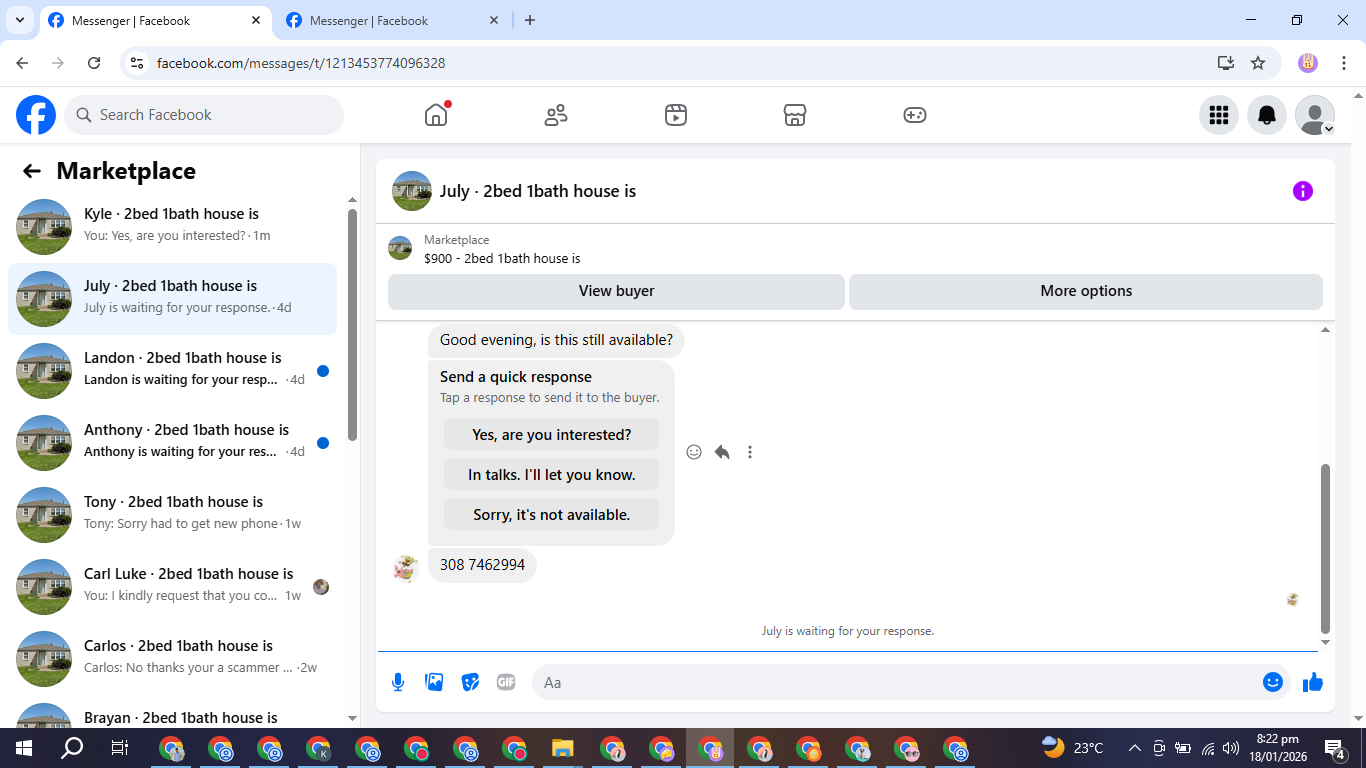Open Carlos's conversation
This screenshot has height=768, width=1366.
tap(173, 659)
